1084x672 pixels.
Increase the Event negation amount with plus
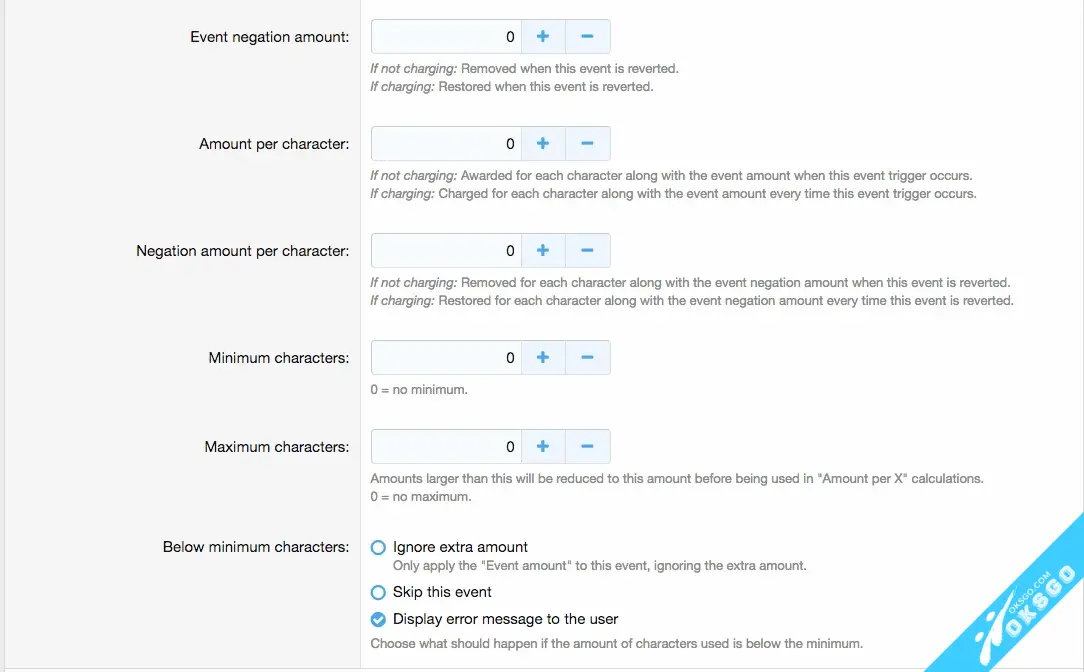(x=543, y=37)
